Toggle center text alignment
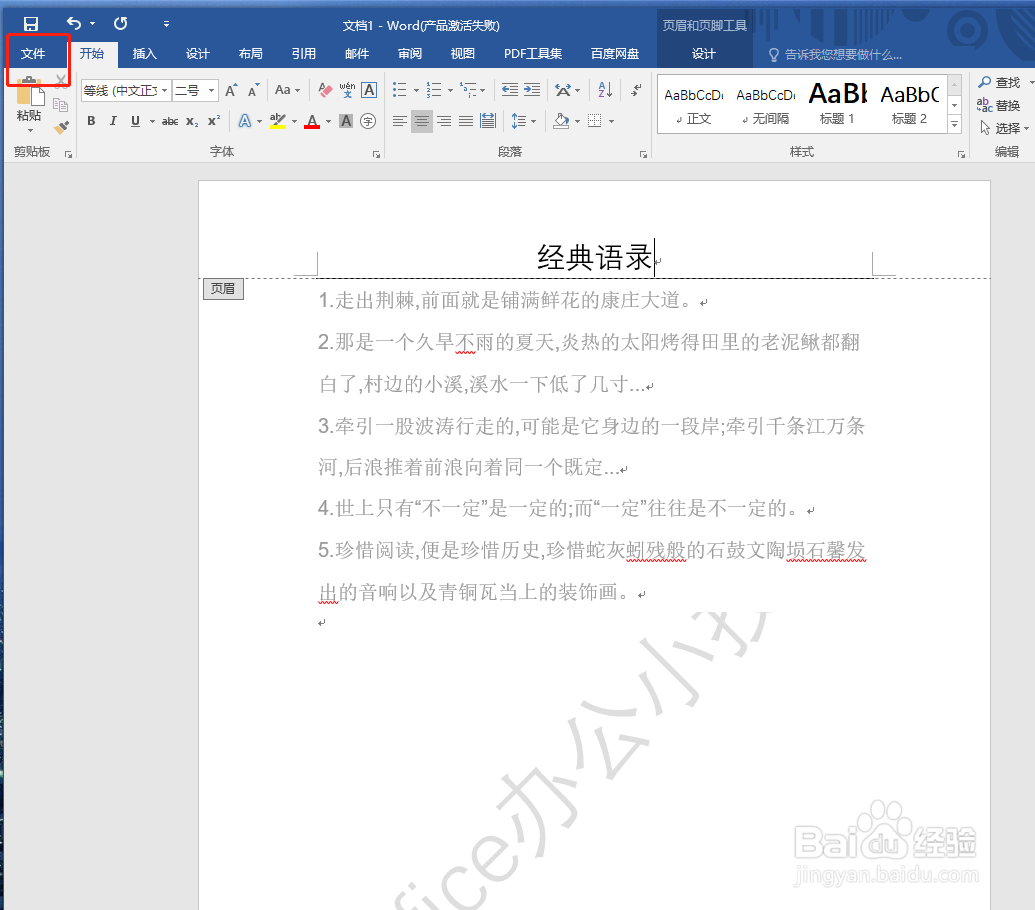The width and height of the screenshot is (1035, 910). tap(421, 121)
